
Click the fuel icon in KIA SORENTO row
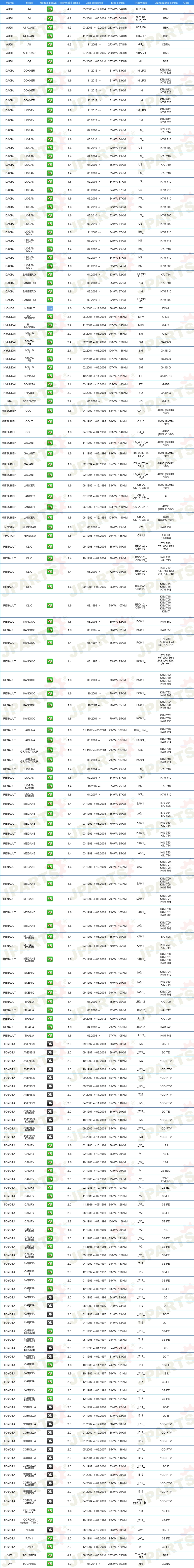pos(50,401)
